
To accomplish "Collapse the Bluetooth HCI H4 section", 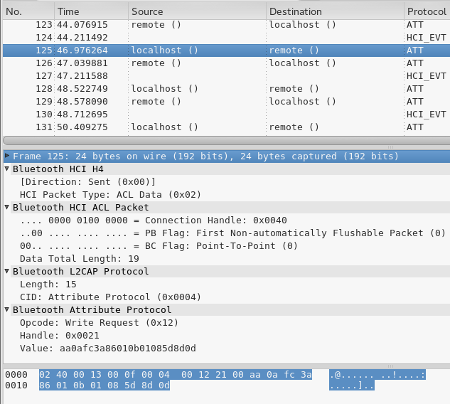I will [x=7, y=169].
